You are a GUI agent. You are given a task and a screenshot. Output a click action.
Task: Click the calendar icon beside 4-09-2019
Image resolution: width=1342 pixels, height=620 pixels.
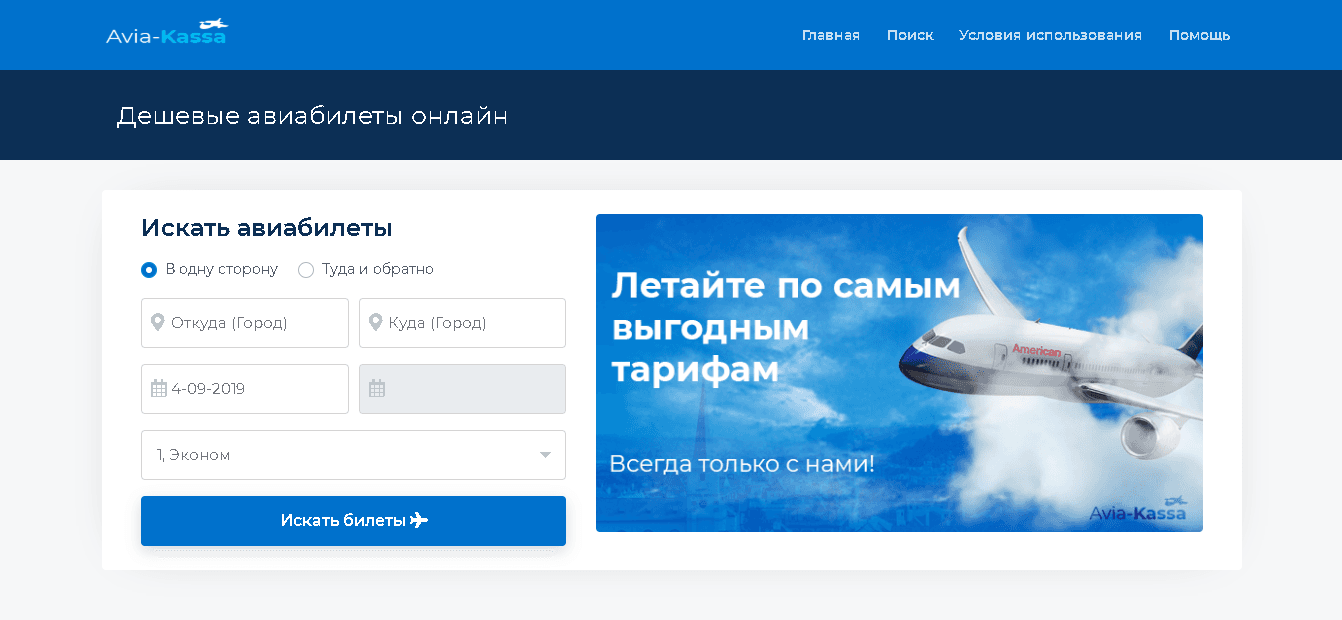click(159, 389)
